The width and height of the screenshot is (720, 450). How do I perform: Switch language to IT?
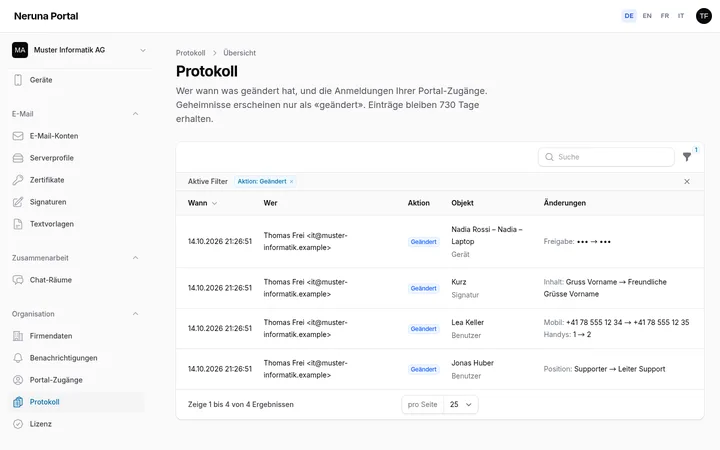click(681, 16)
